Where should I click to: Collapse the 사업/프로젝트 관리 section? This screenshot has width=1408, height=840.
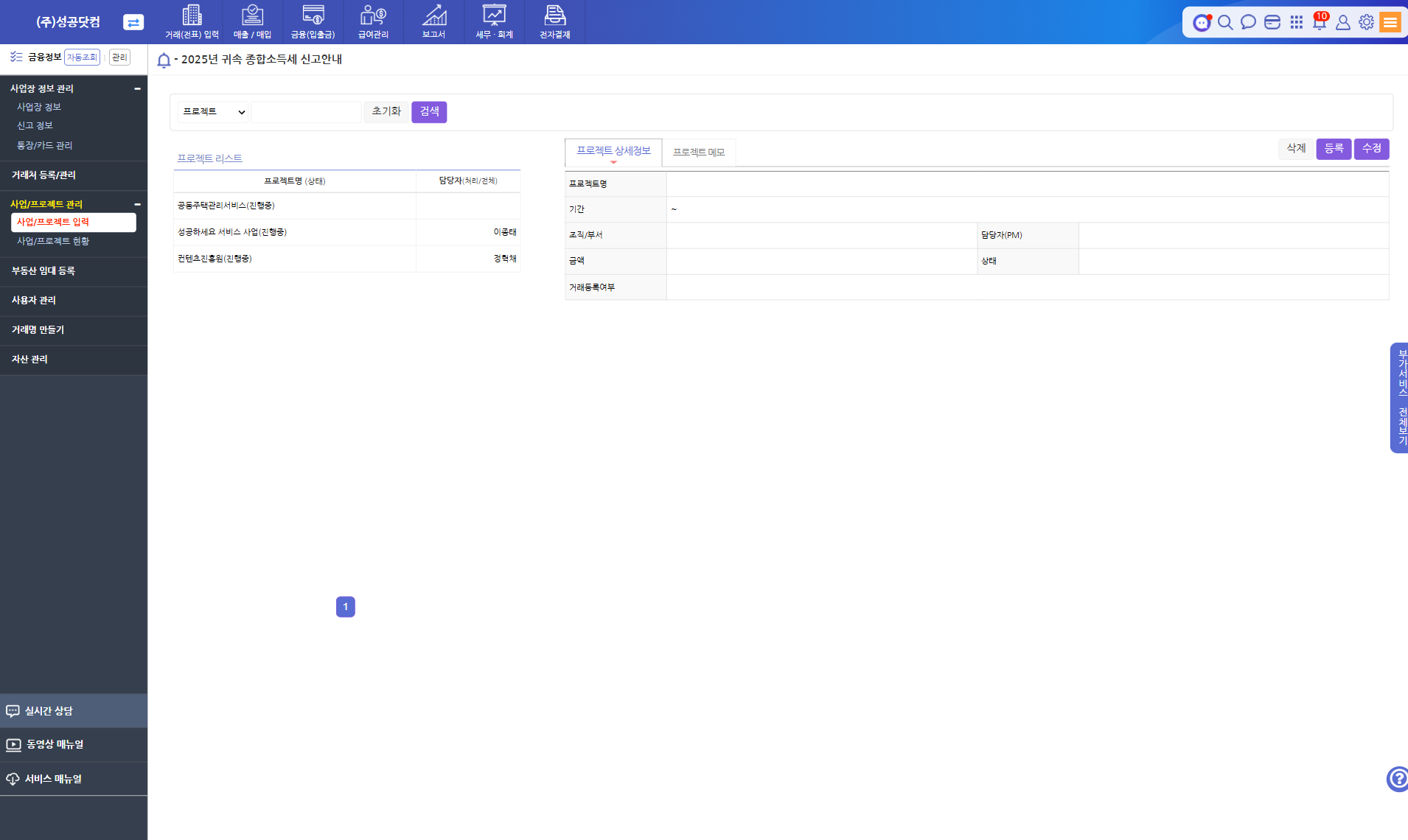coord(137,204)
